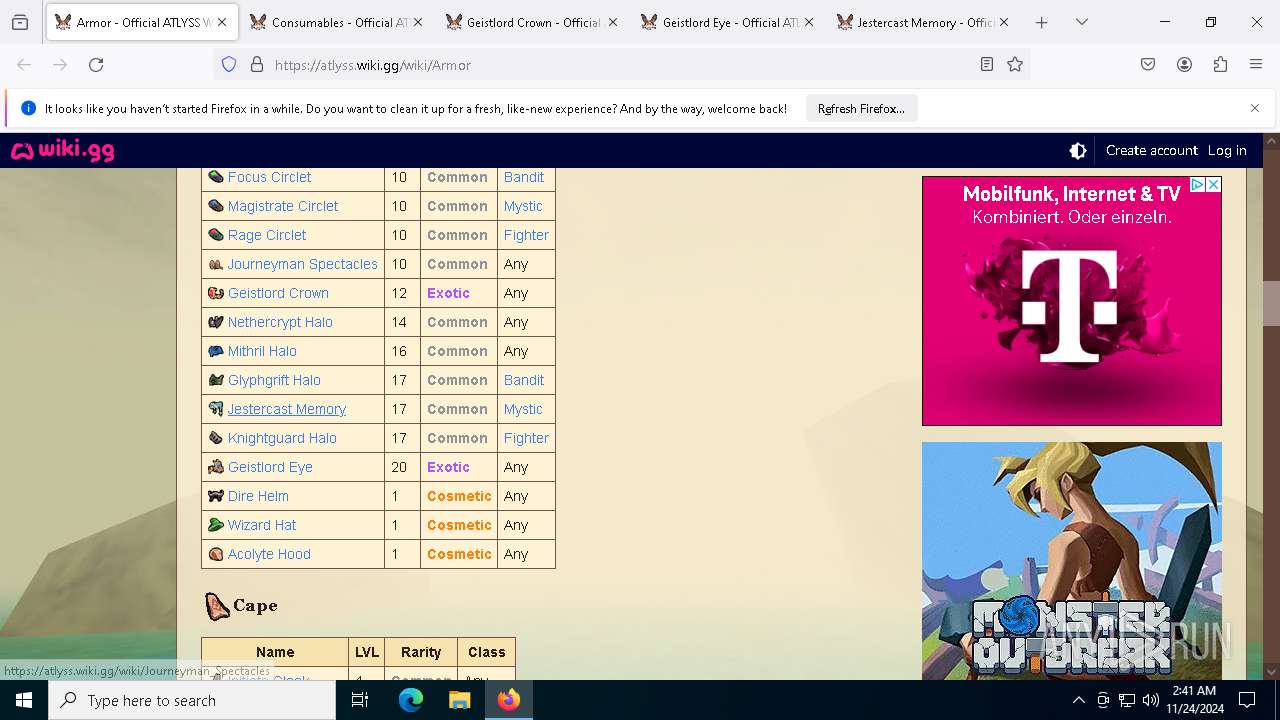Click the Focus Circlet item icon
Viewport: 1280px width, 720px height.
click(x=215, y=177)
